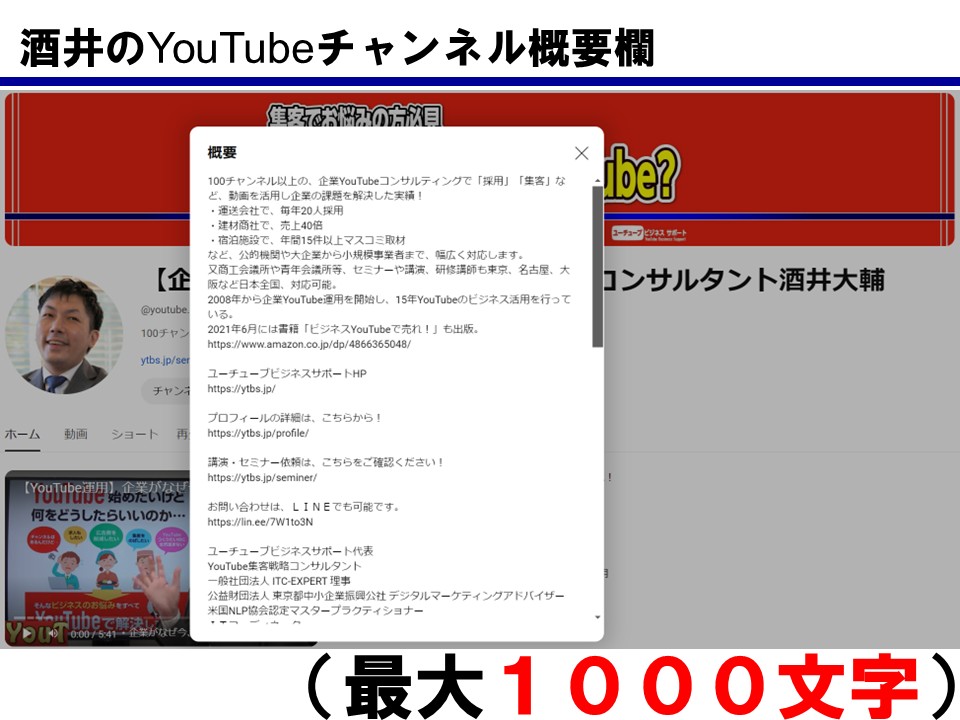Open the featured YouTube運用 video thumbnail
The image size is (960, 720).
pyautogui.click(x=98, y=557)
